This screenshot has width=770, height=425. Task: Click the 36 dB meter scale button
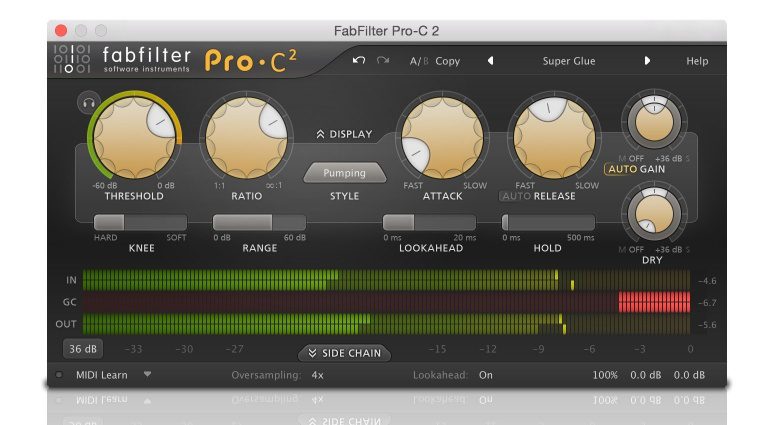coord(82,349)
